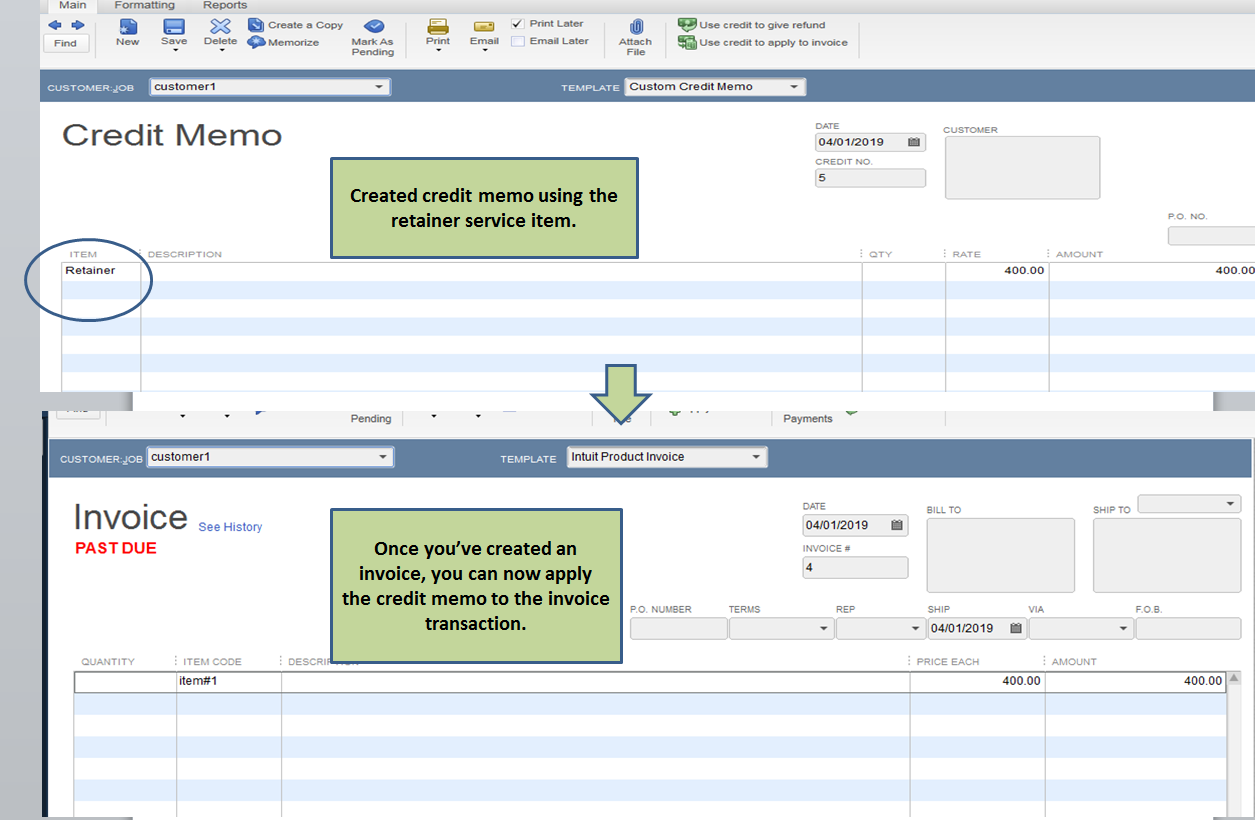The width and height of the screenshot is (1255, 820).
Task: Click the P.O. Number field on invoice
Action: (x=678, y=628)
